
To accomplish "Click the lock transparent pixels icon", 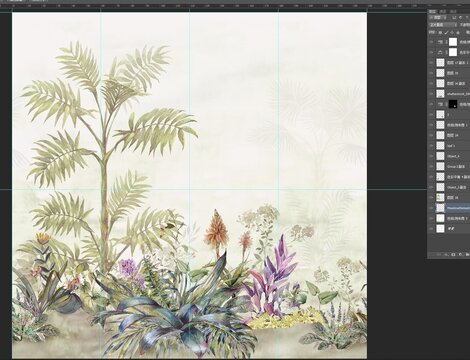I will [x=440, y=32].
